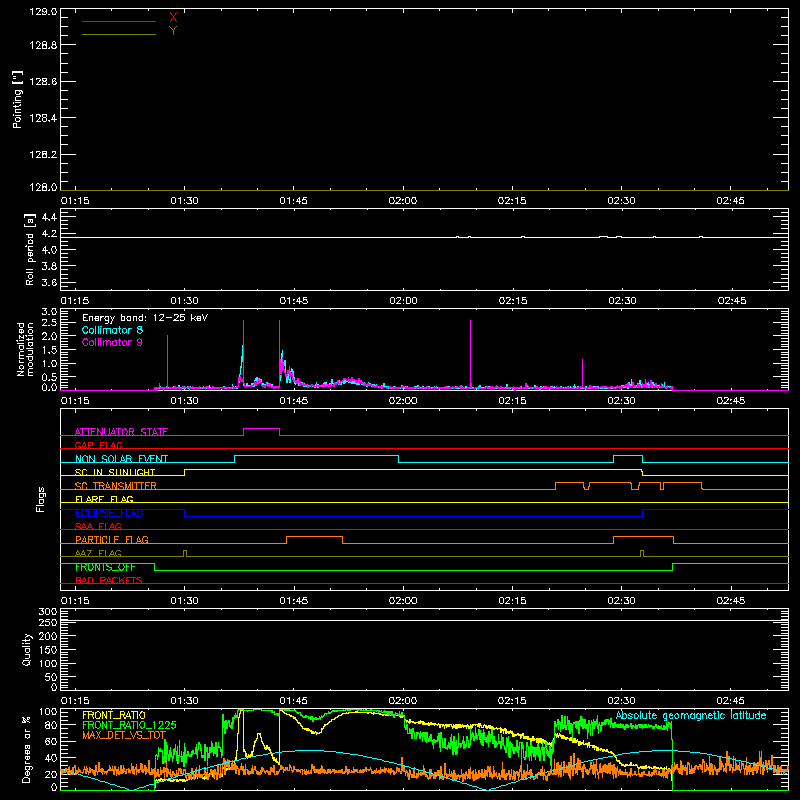Click the GAP_FLAG label
The image size is (800, 800).
(x=98, y=445)
